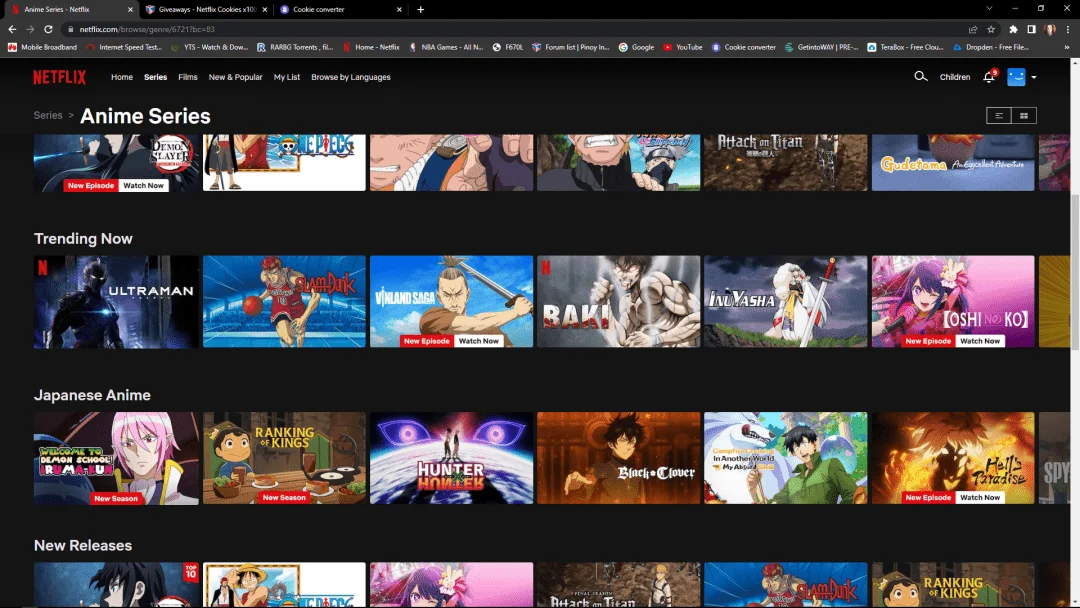Open the Gudetama thumbnail in top row
Image resolution: width=1080 pixels, height=608 pixels.
point(953,163)
